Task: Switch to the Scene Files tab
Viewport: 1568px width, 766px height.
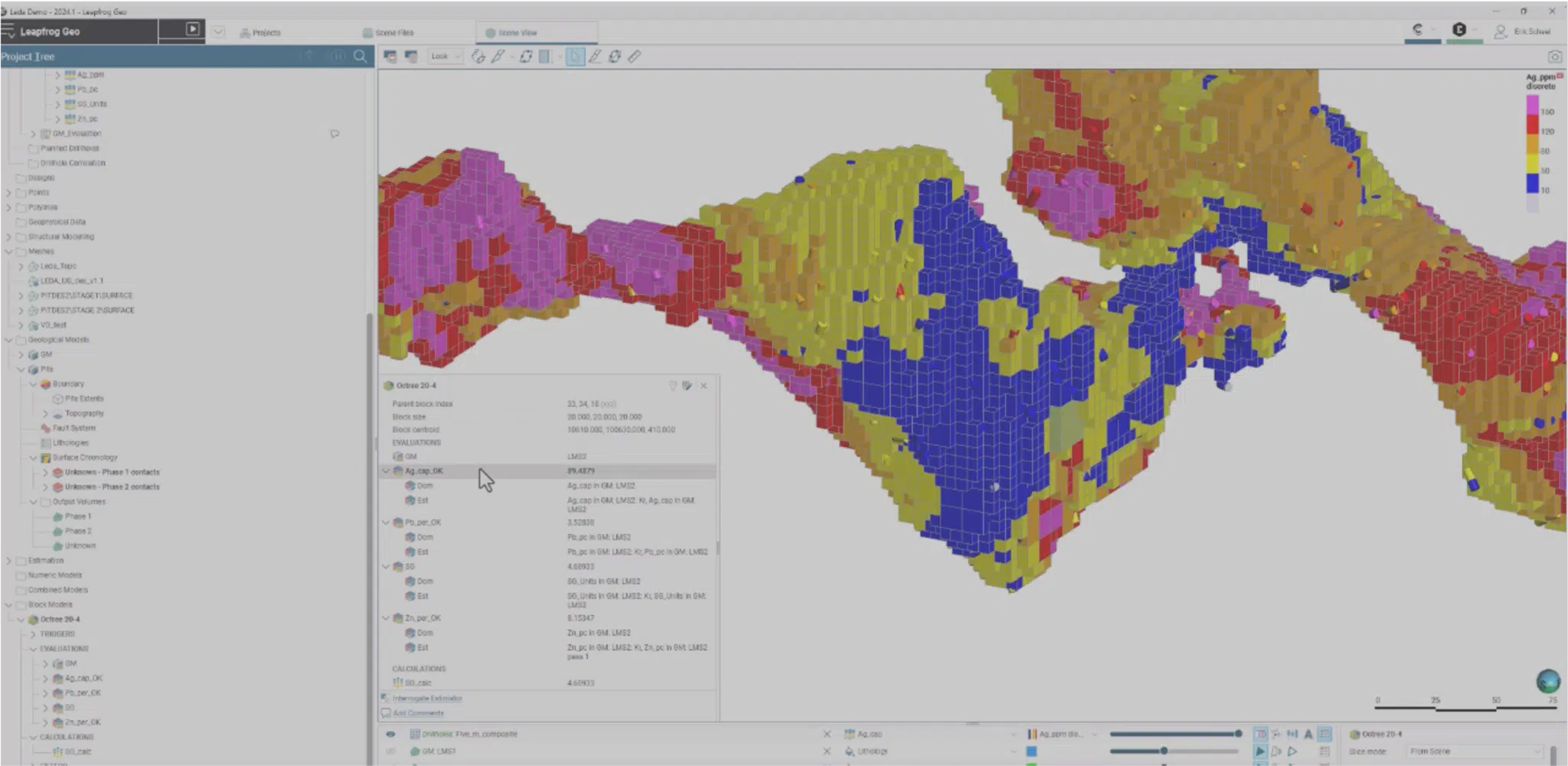Action: (x=388, y=33)
